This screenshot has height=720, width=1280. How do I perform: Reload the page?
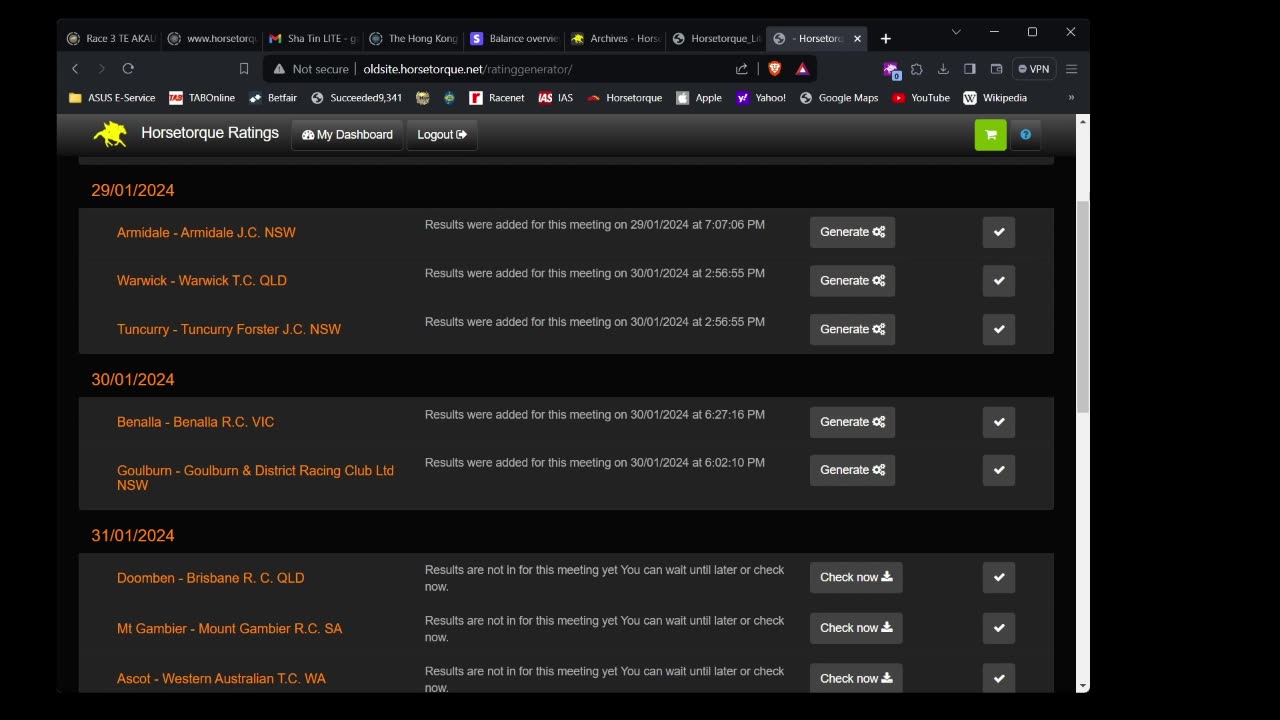pyautogui.click(x=128, y=69)
